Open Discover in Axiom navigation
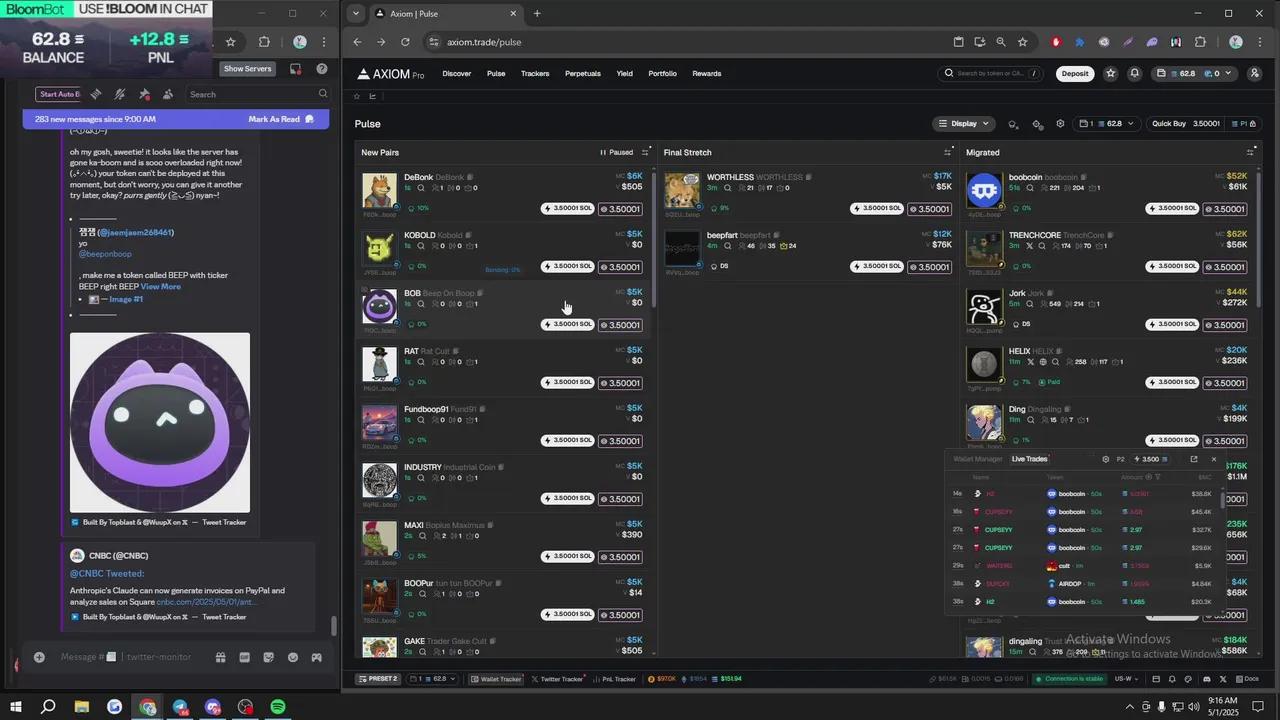 [456, 74]
